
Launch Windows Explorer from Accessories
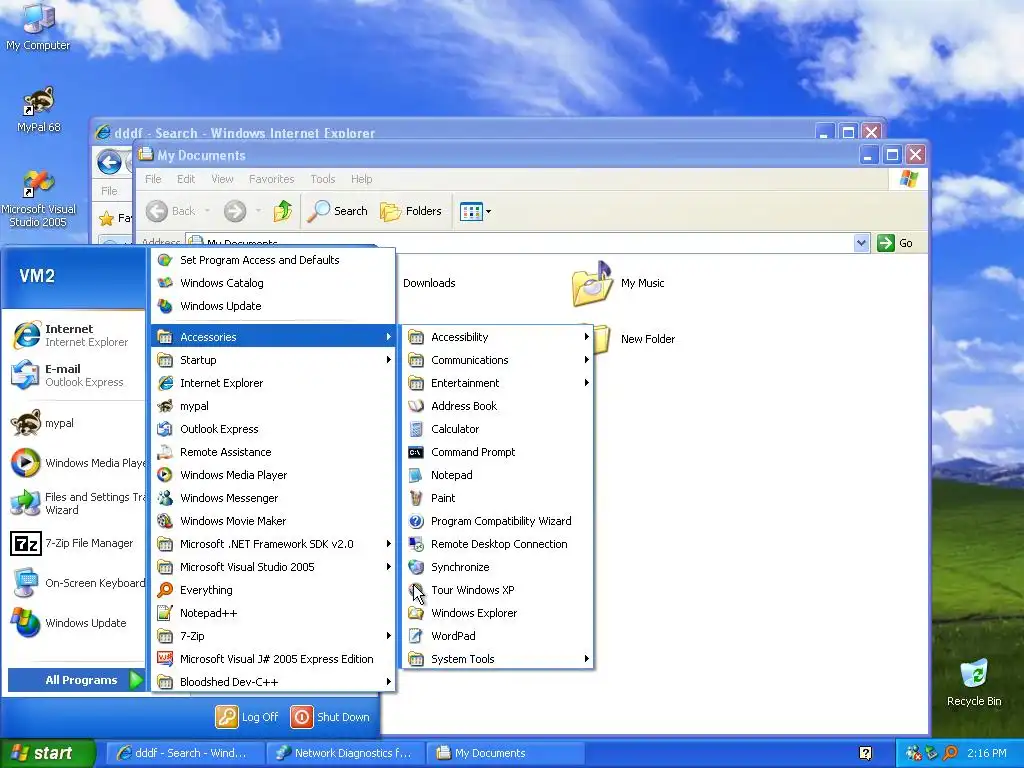[497, 613]
